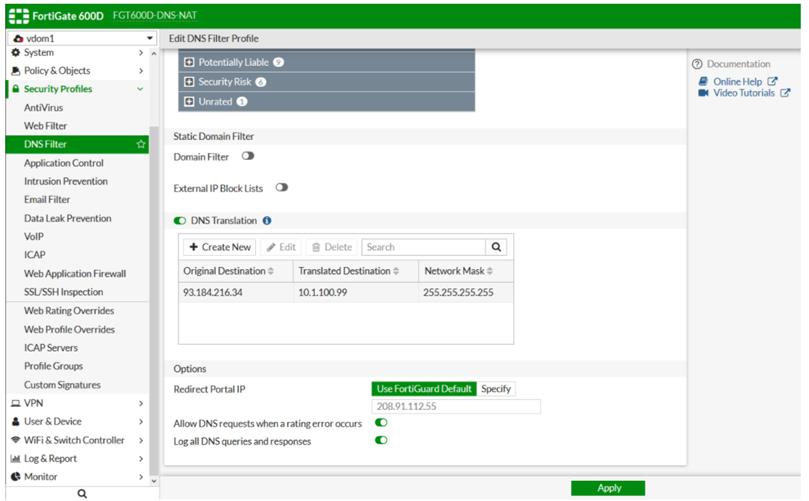The height and width of the screenshot is (501, 809).
Task: Open the Email Filter menu item
Action: 47,200
